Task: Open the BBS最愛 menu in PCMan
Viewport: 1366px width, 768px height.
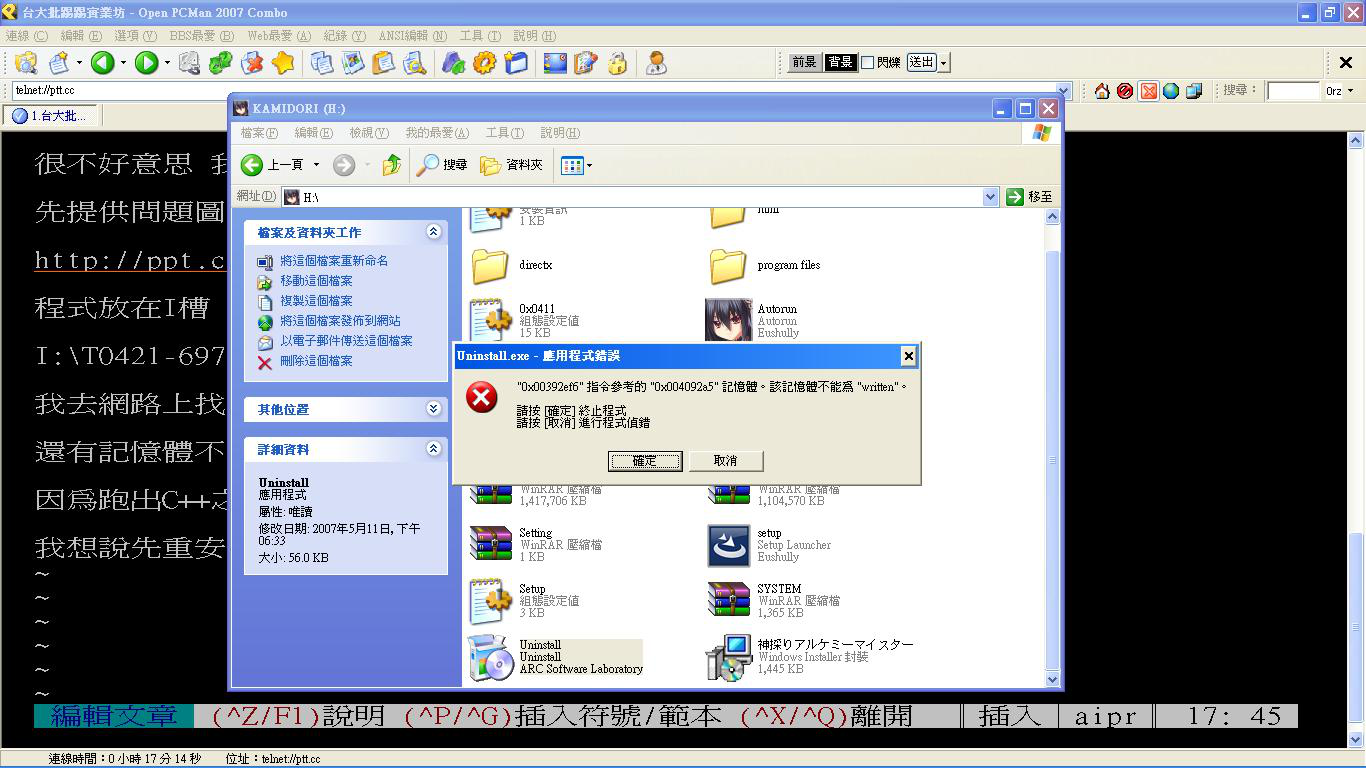Action: click(x=201, y=36)
